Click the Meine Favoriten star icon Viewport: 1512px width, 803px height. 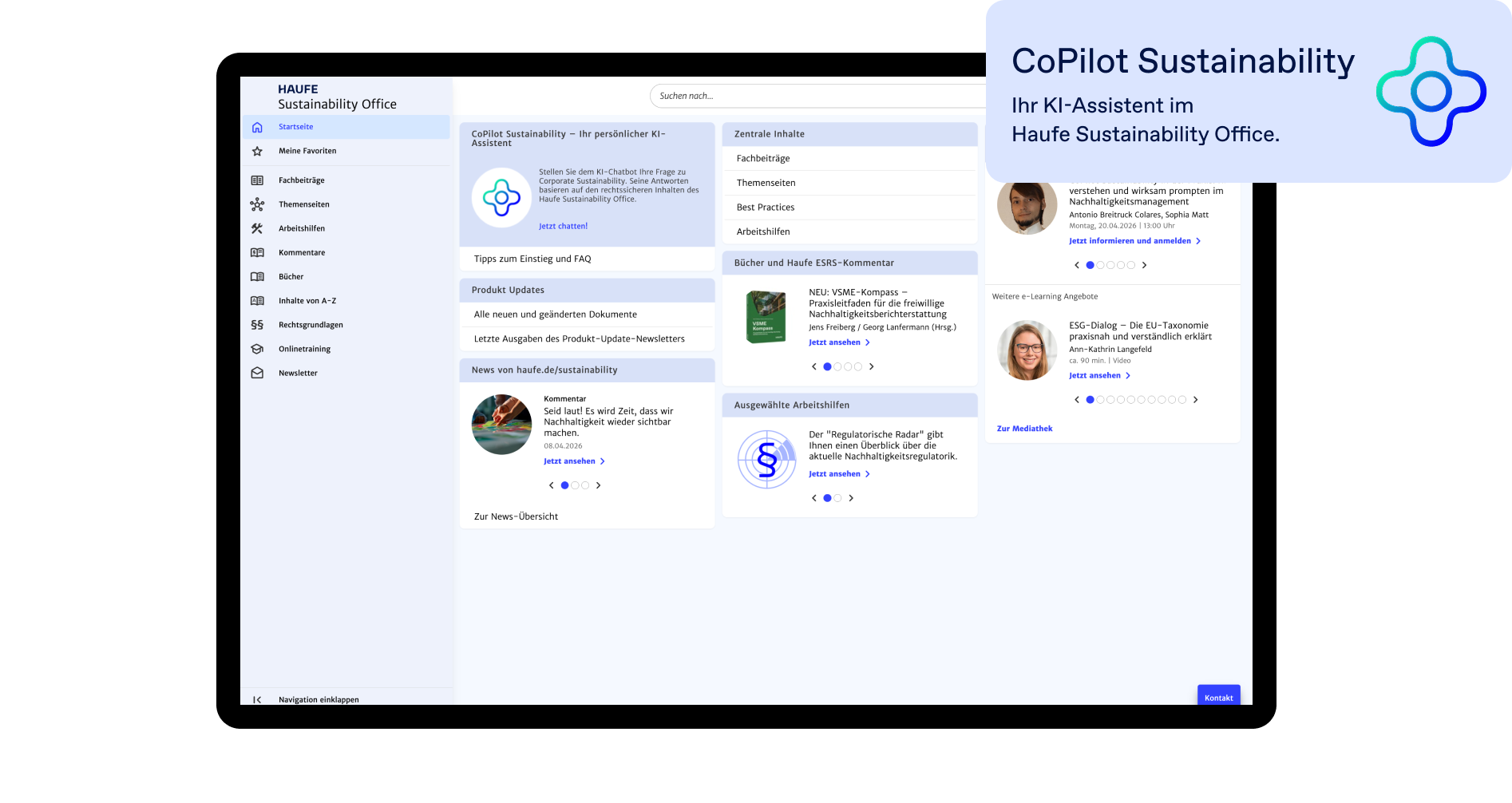257,152
